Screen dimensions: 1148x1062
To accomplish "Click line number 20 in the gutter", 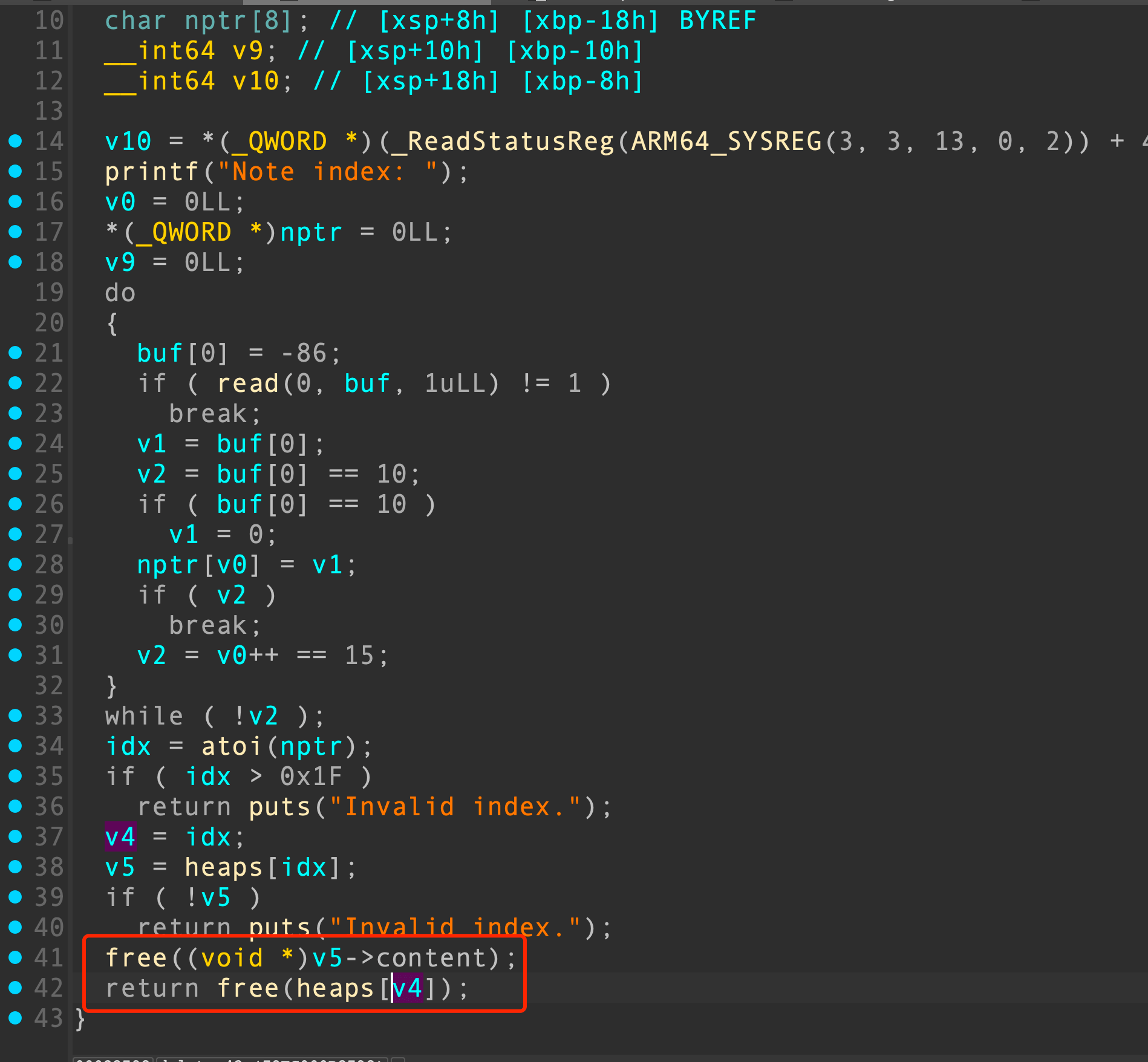I will point(49,324).
